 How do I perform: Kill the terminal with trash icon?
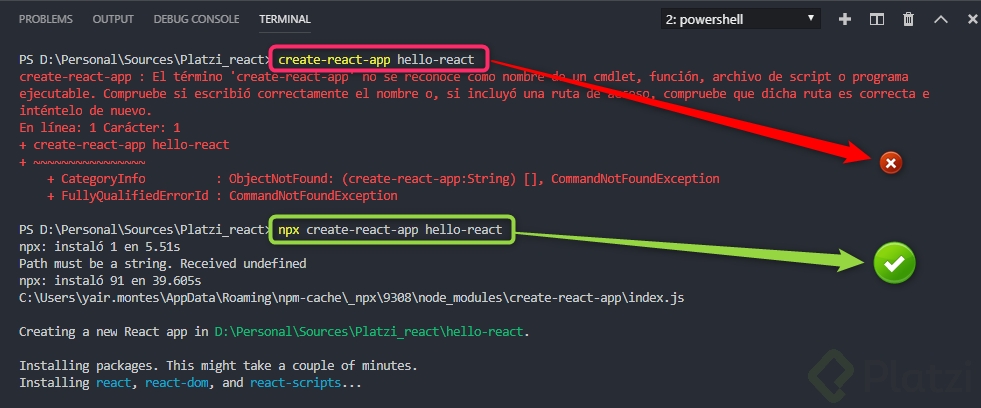tap(908, 19)
